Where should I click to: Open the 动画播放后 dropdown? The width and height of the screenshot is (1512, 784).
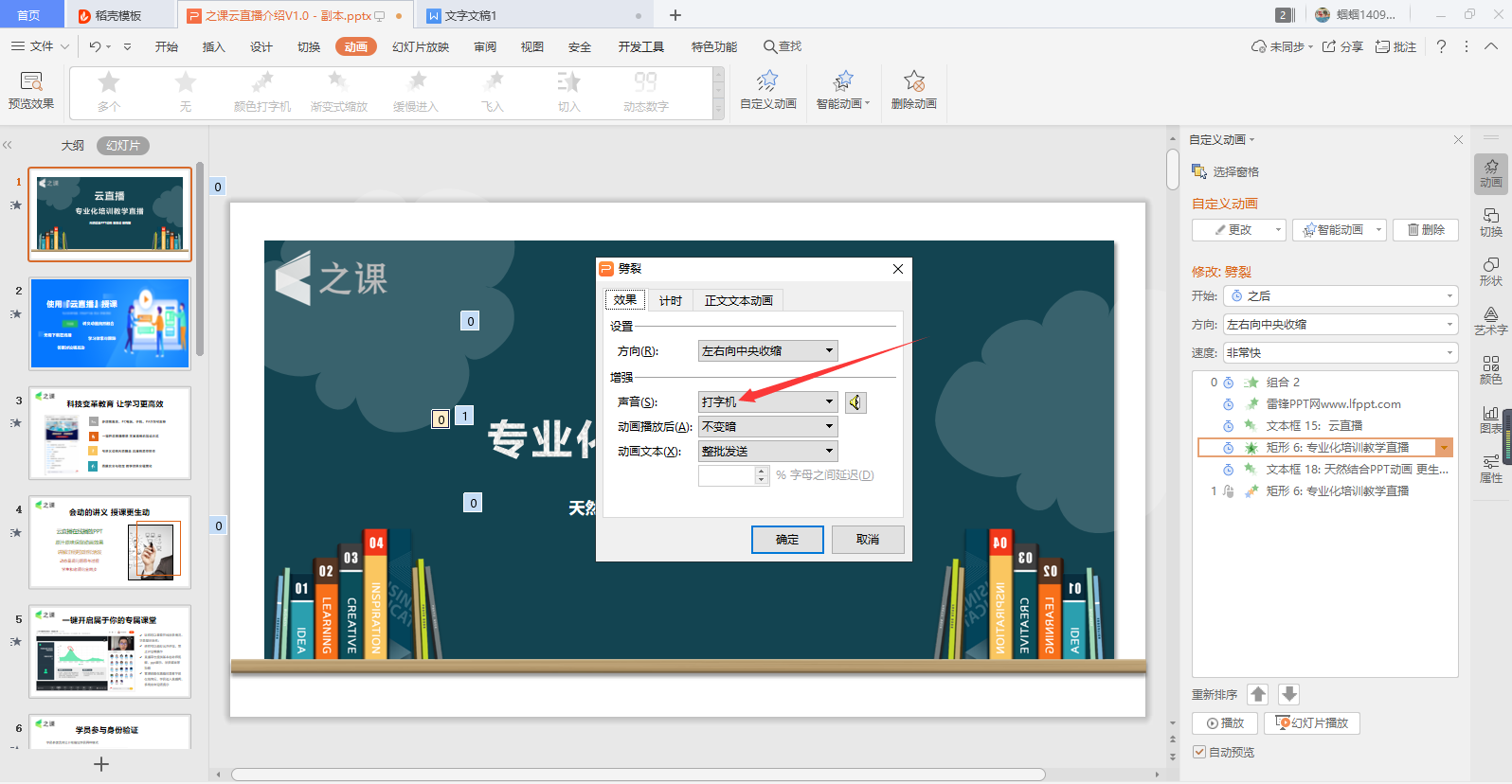tap(768, 427)
